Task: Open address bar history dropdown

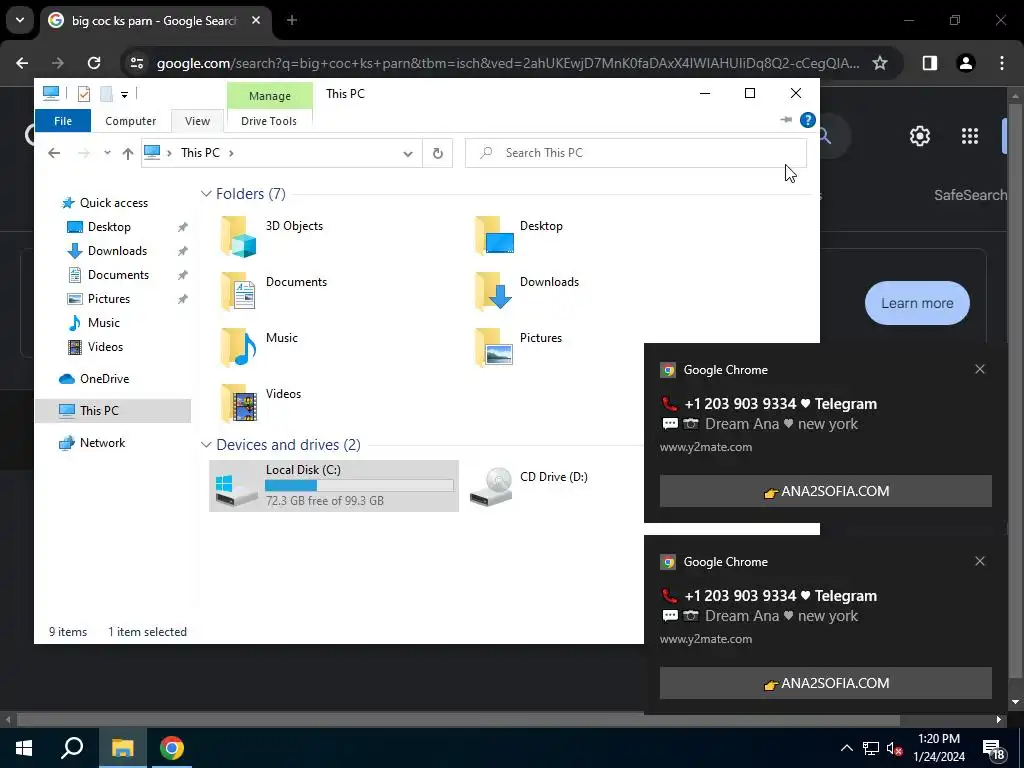Action: click(408, 154)
